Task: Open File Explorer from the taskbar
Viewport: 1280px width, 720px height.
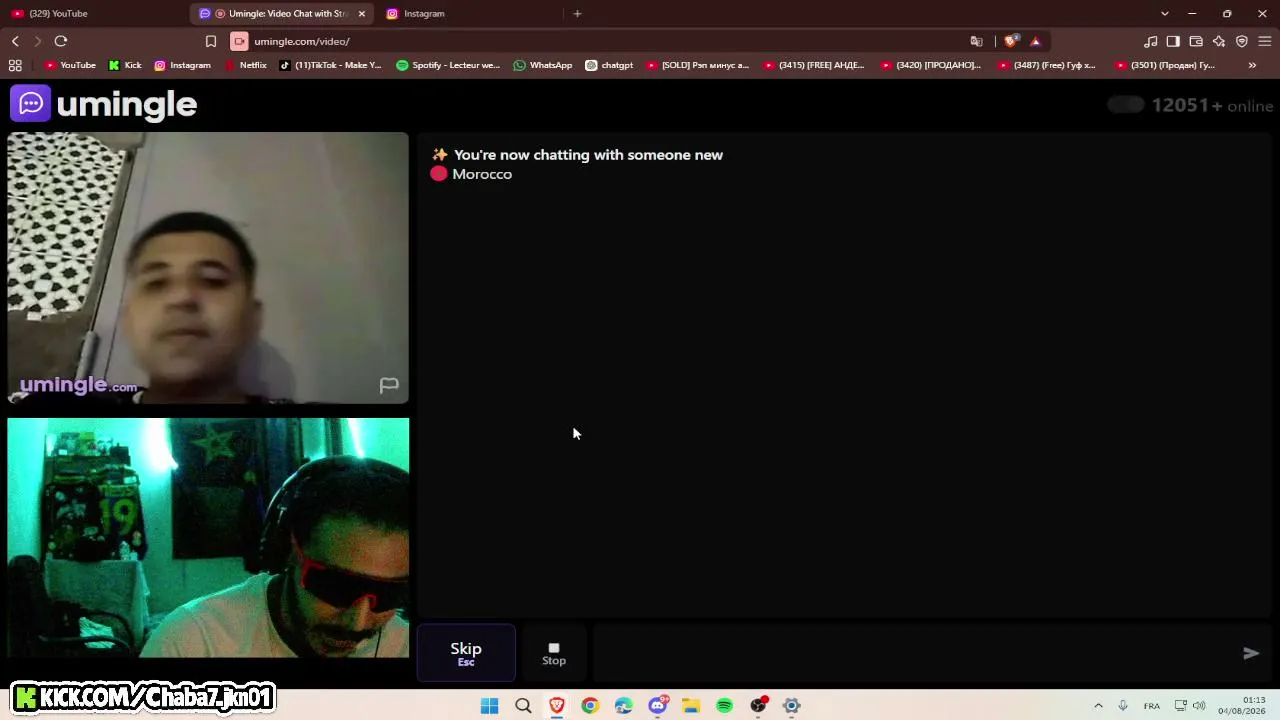Action: coord(691,706)
